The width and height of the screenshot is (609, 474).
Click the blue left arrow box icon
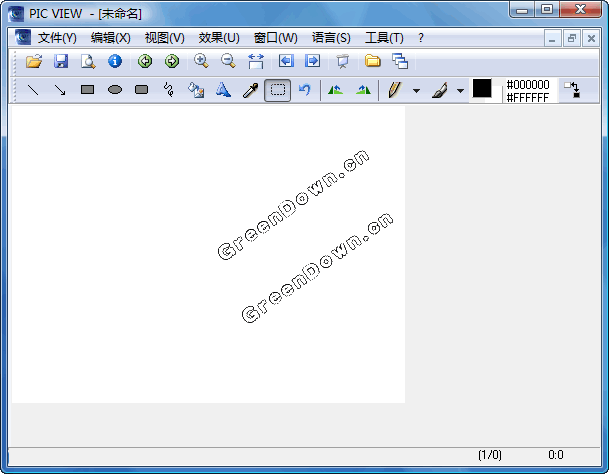tap(286, 61)
